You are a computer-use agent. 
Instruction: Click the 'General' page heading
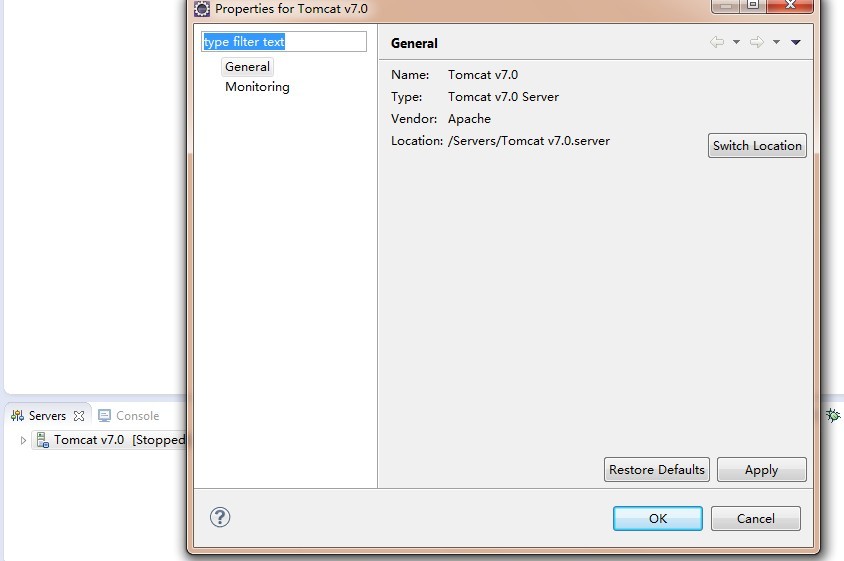coord(414,44)
